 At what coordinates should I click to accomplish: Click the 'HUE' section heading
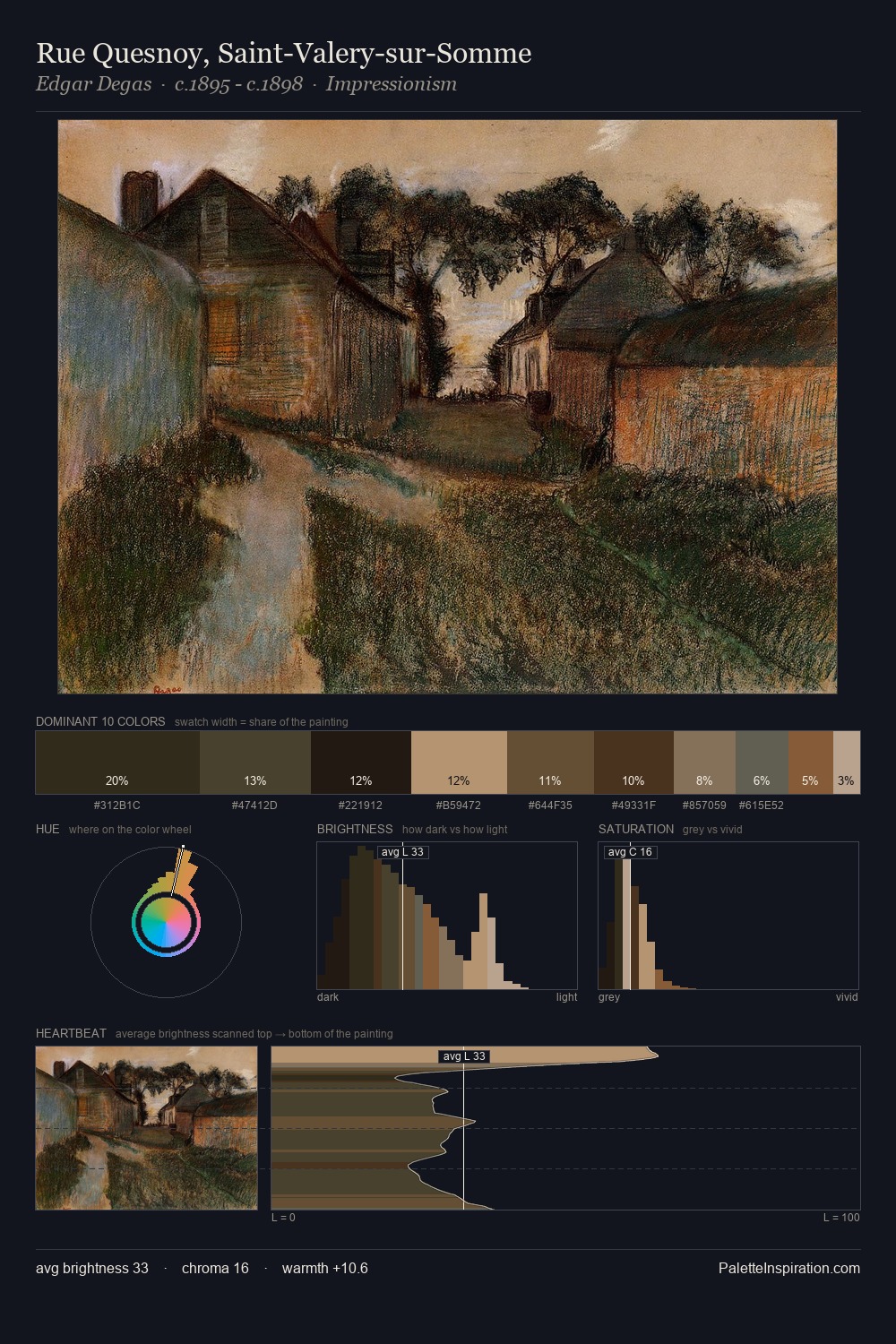pyautogui.click(x=47, y=829)
